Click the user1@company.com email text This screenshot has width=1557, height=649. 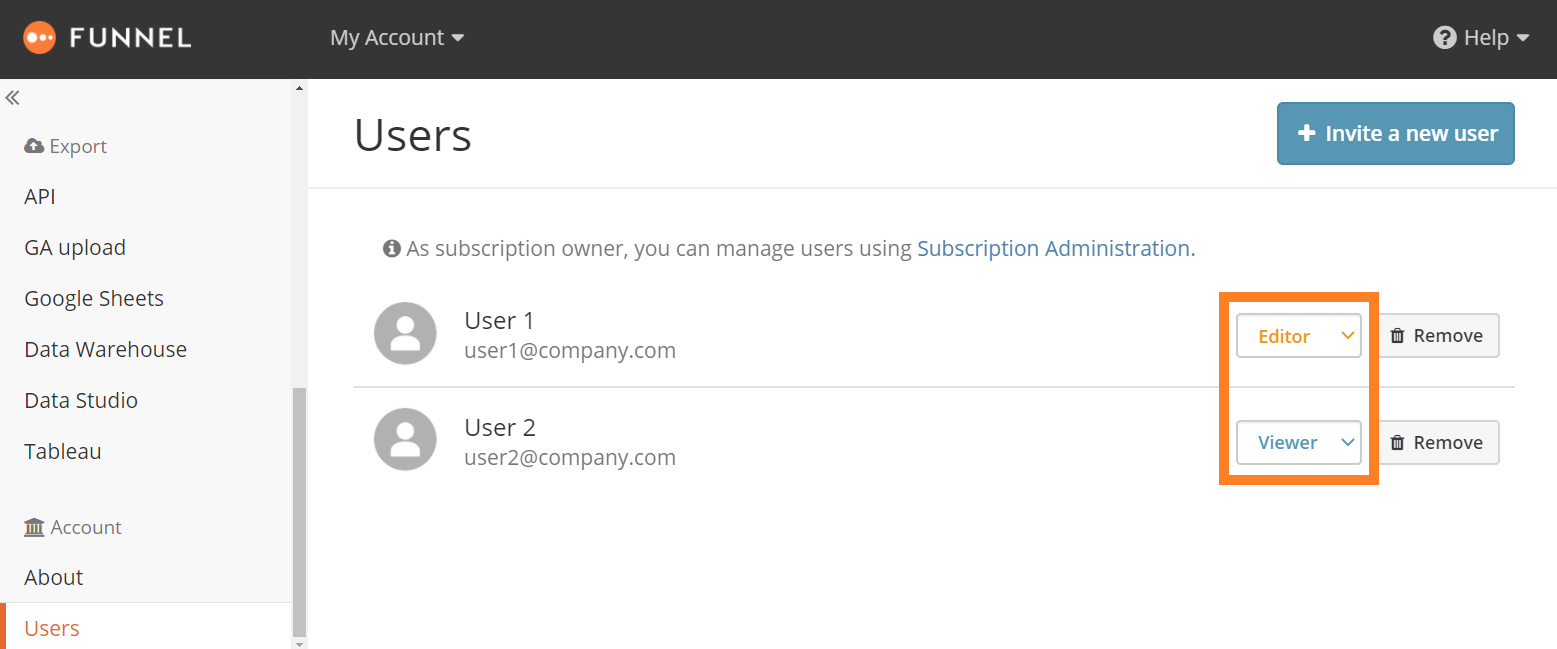point(570,351)
